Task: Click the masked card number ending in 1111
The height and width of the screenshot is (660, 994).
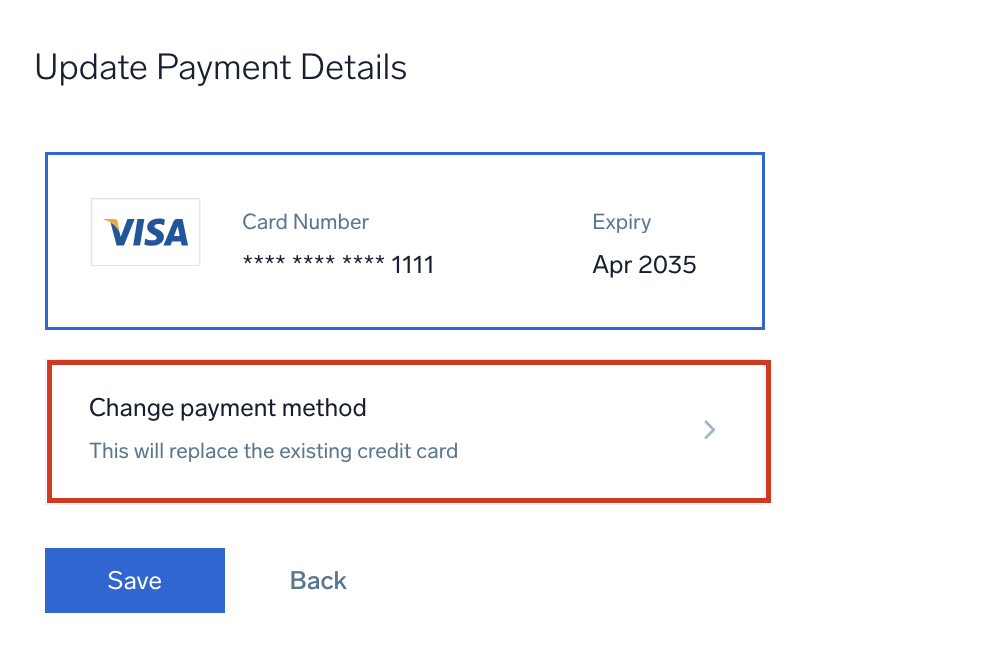Action: (337, 264)
